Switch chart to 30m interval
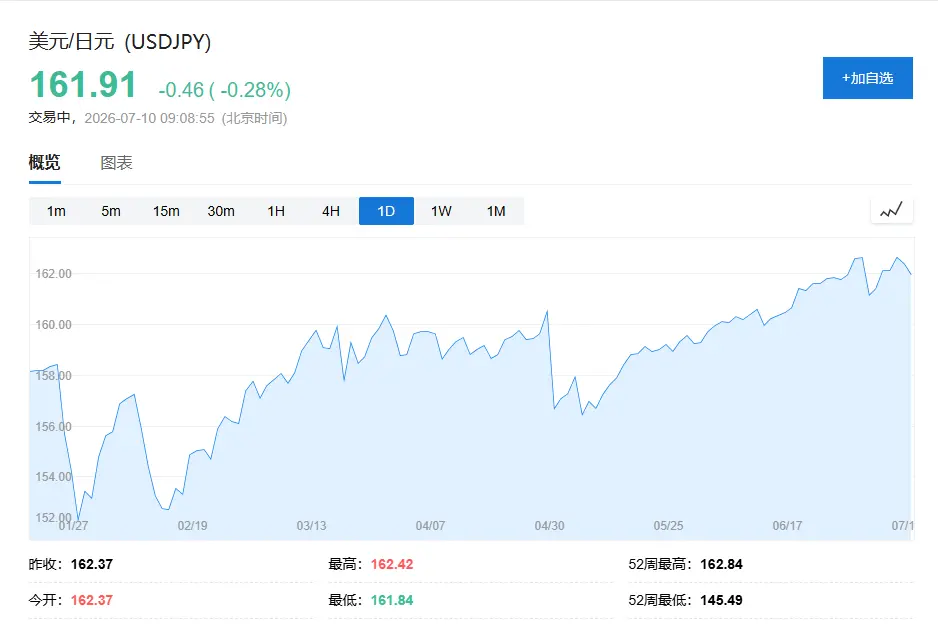 pos(221,211)
